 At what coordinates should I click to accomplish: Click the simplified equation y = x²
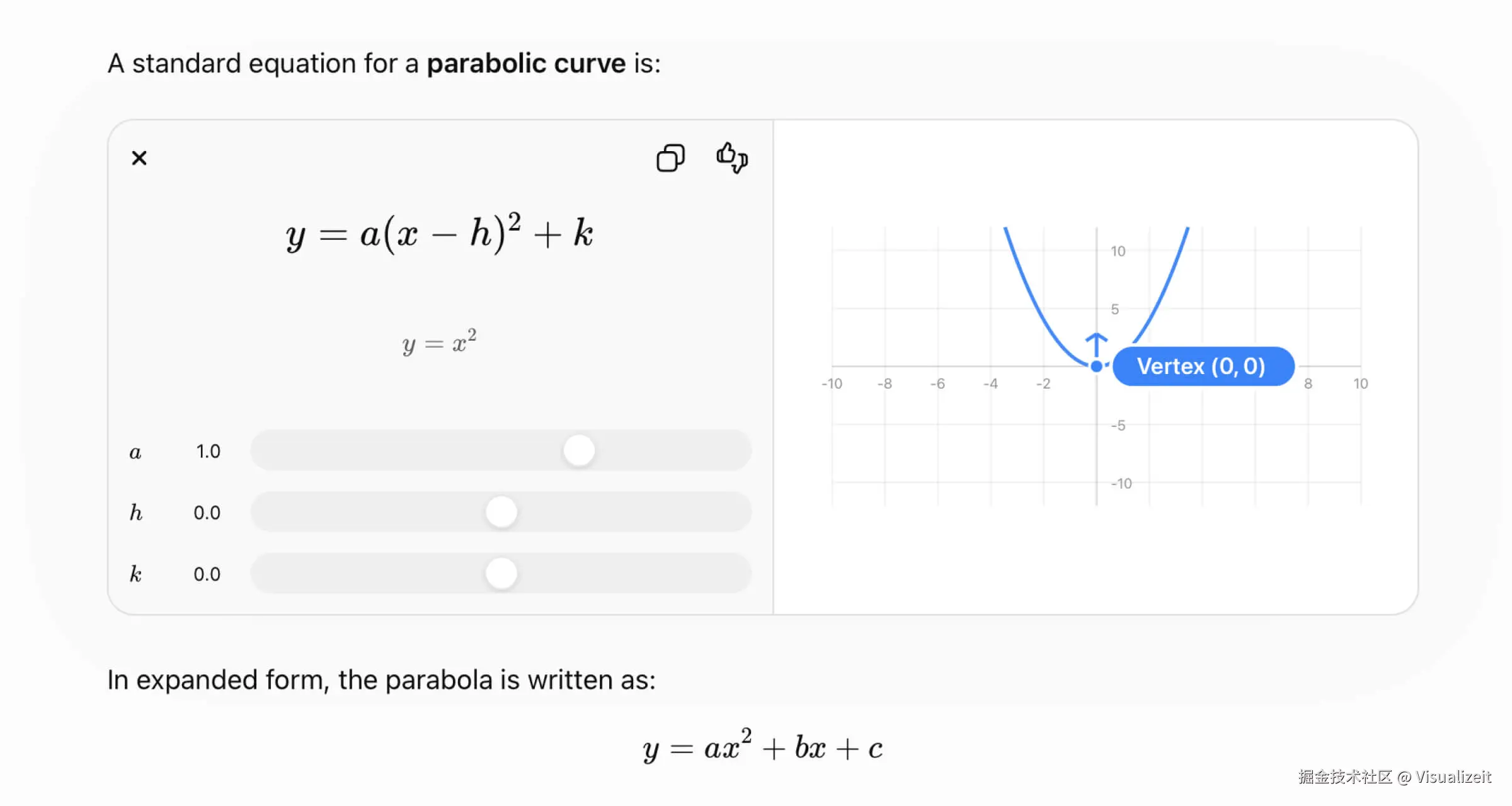click(440, 342)
